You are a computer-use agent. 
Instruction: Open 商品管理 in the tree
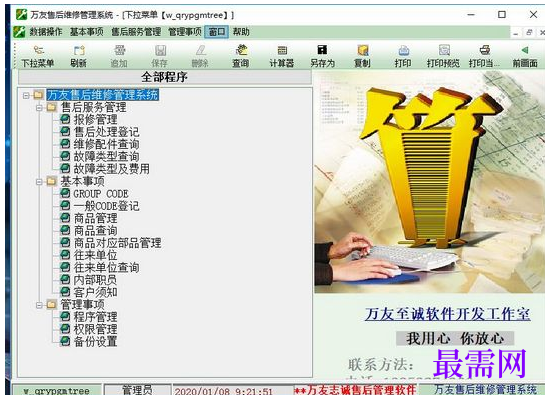[95, 218]
